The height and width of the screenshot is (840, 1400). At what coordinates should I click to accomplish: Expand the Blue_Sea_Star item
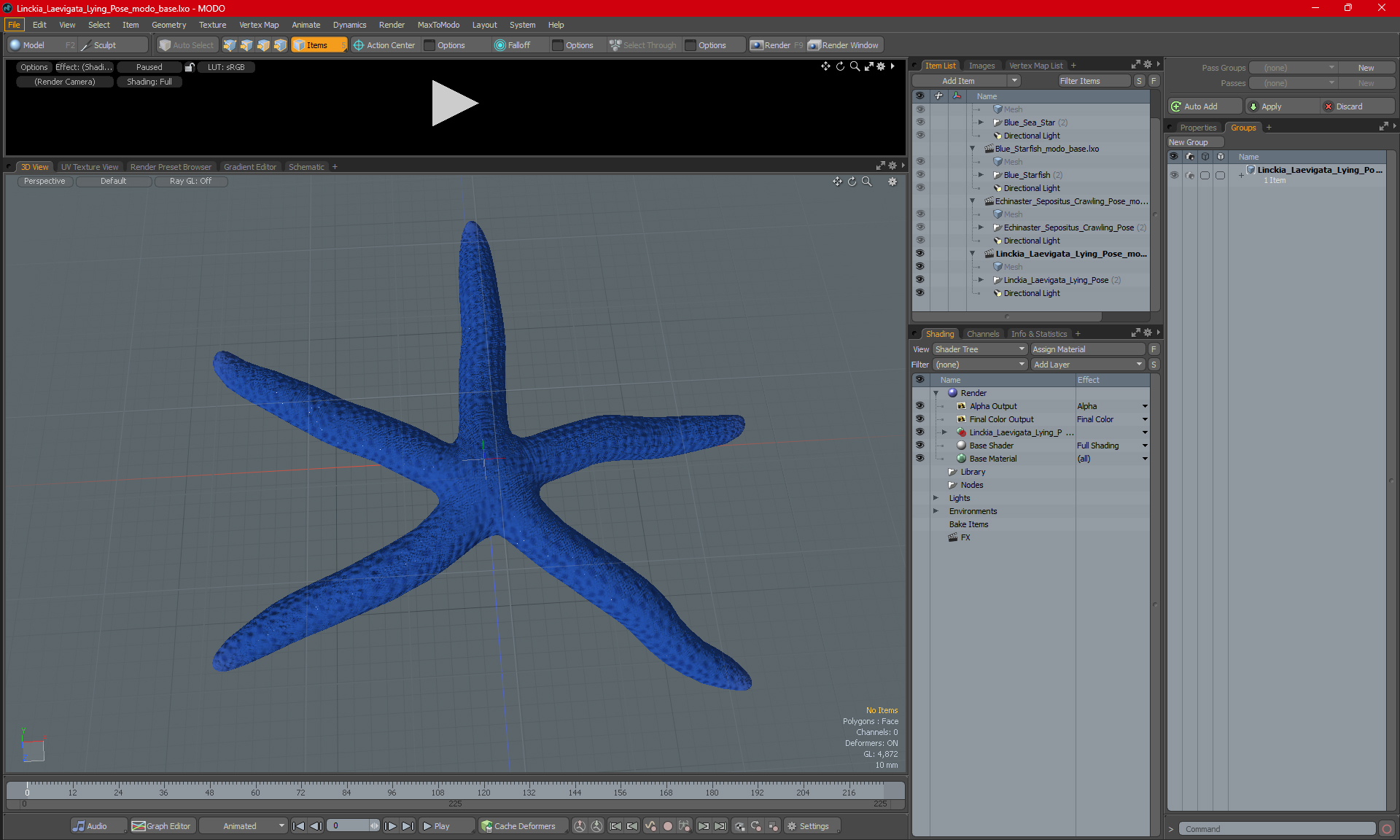pyautogui.click(x=981, y=122)
